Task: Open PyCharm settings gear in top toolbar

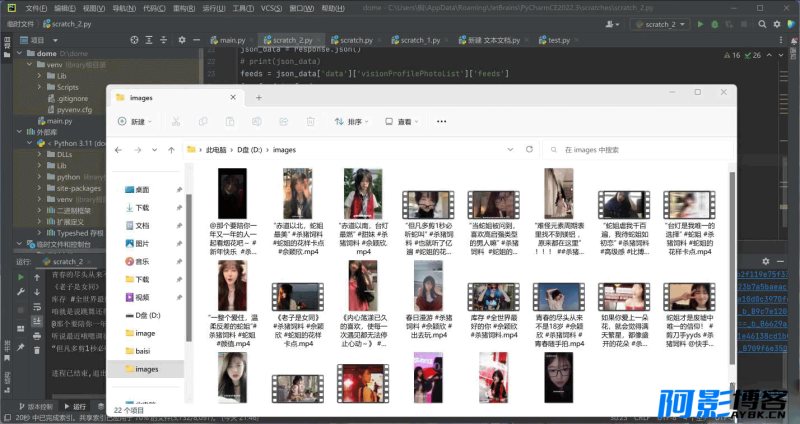Action: tap(777, 24)
